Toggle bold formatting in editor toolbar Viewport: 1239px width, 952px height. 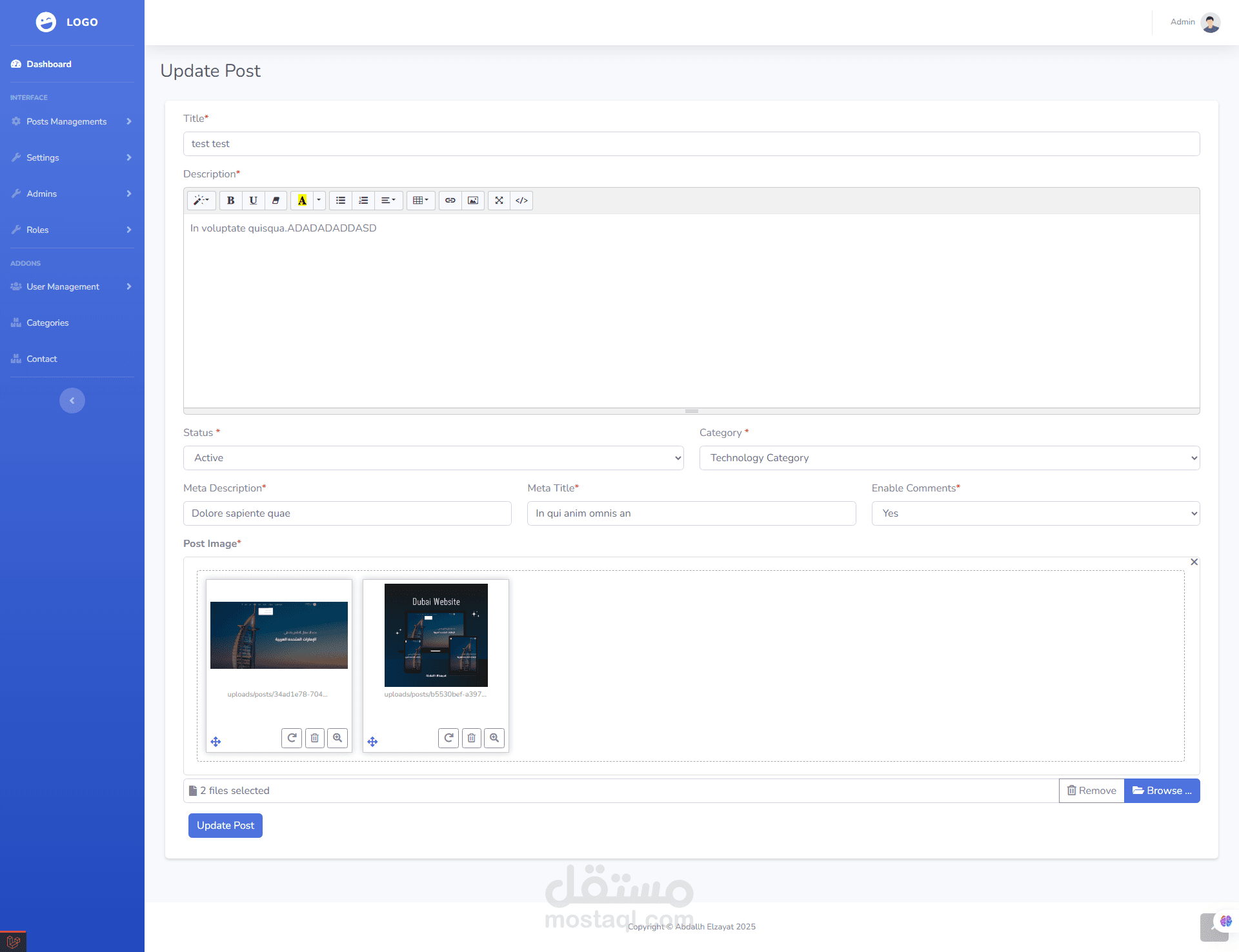(x=230, y=201)
